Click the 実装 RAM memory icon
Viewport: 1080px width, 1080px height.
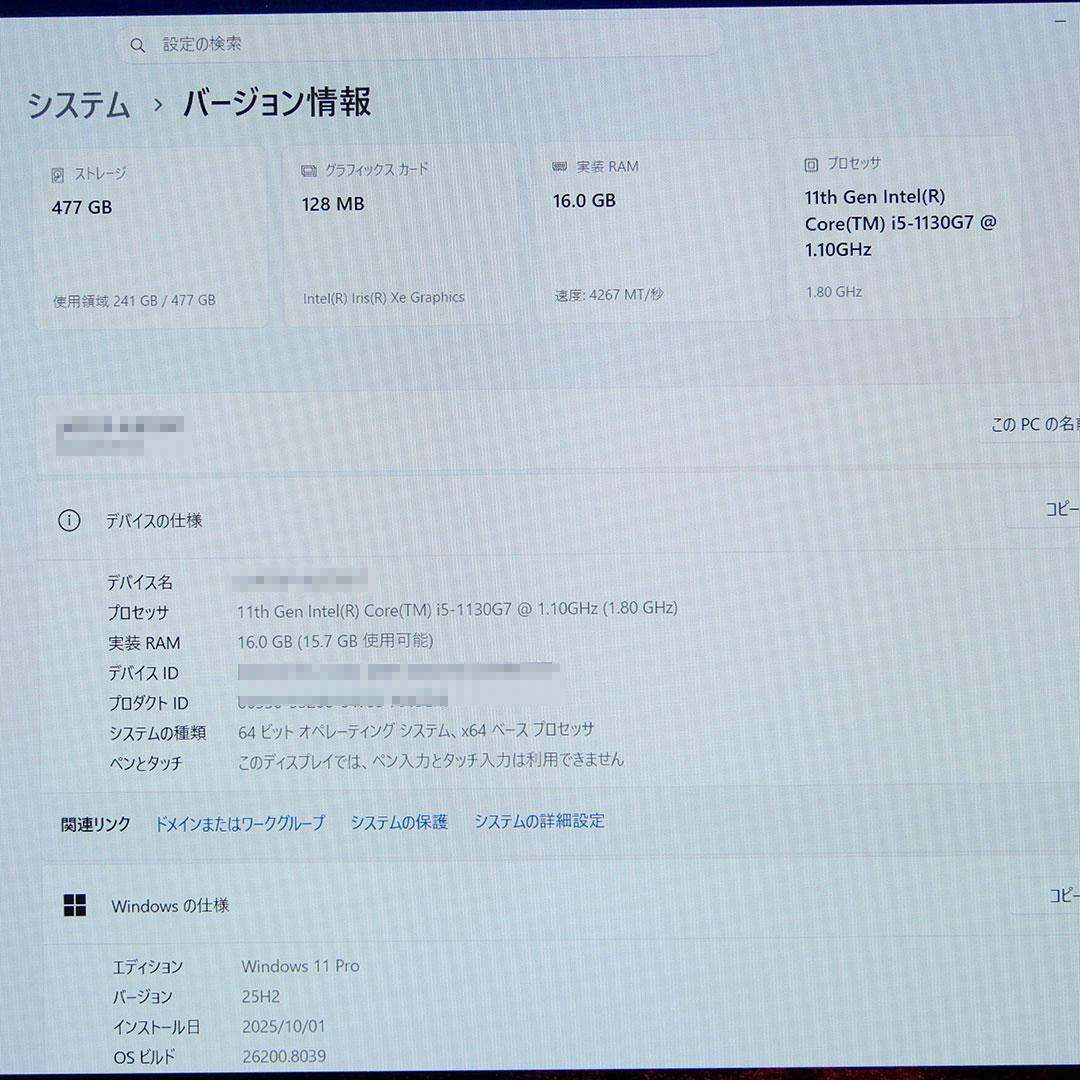click(559, 167)
